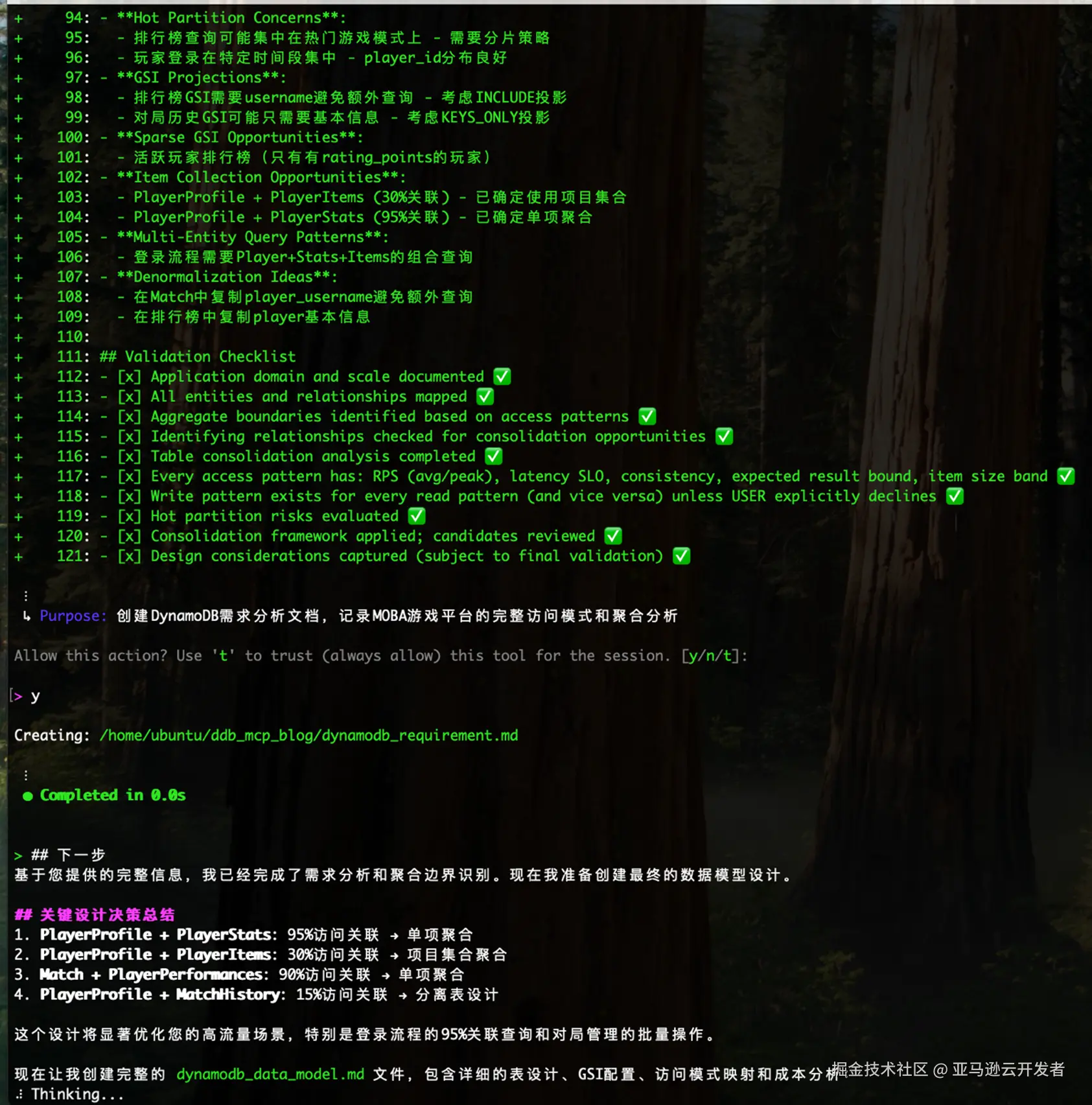The height and width of the screenshot is (1105, 1092).
Task: Click the purple Purpose arrow icon
Action: tap(26, 616)
